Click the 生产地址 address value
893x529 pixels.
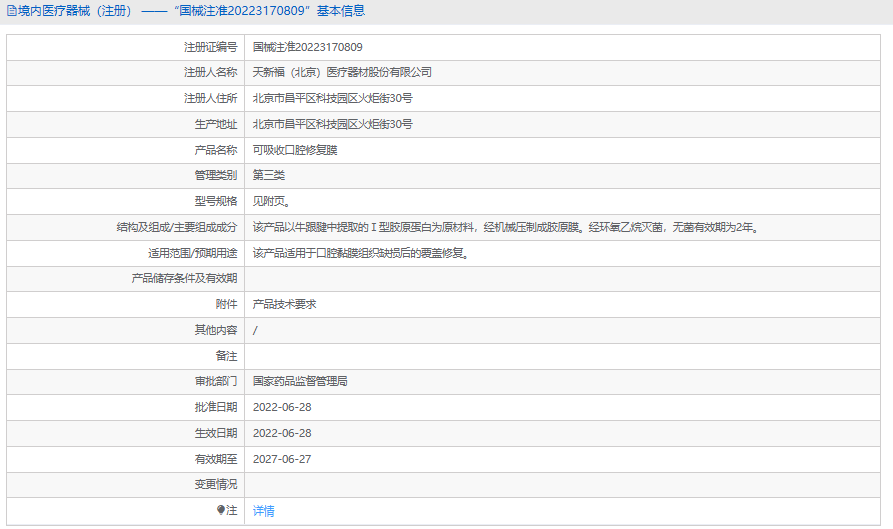tap(333, 124)
